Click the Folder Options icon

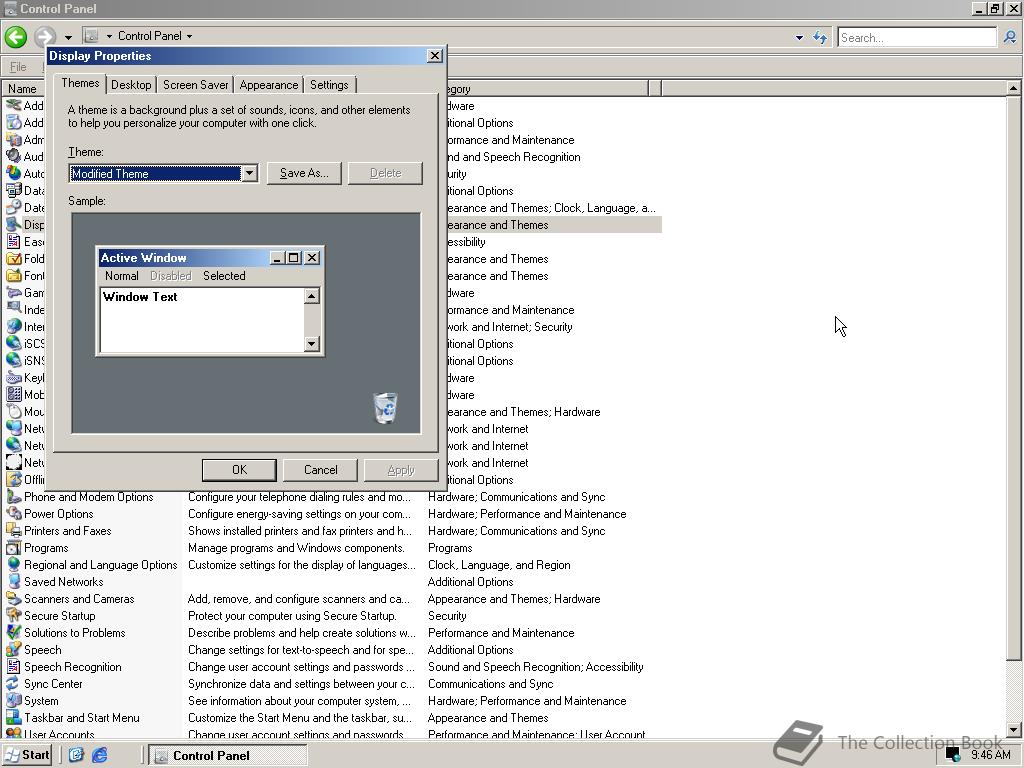tap(13, 259)
